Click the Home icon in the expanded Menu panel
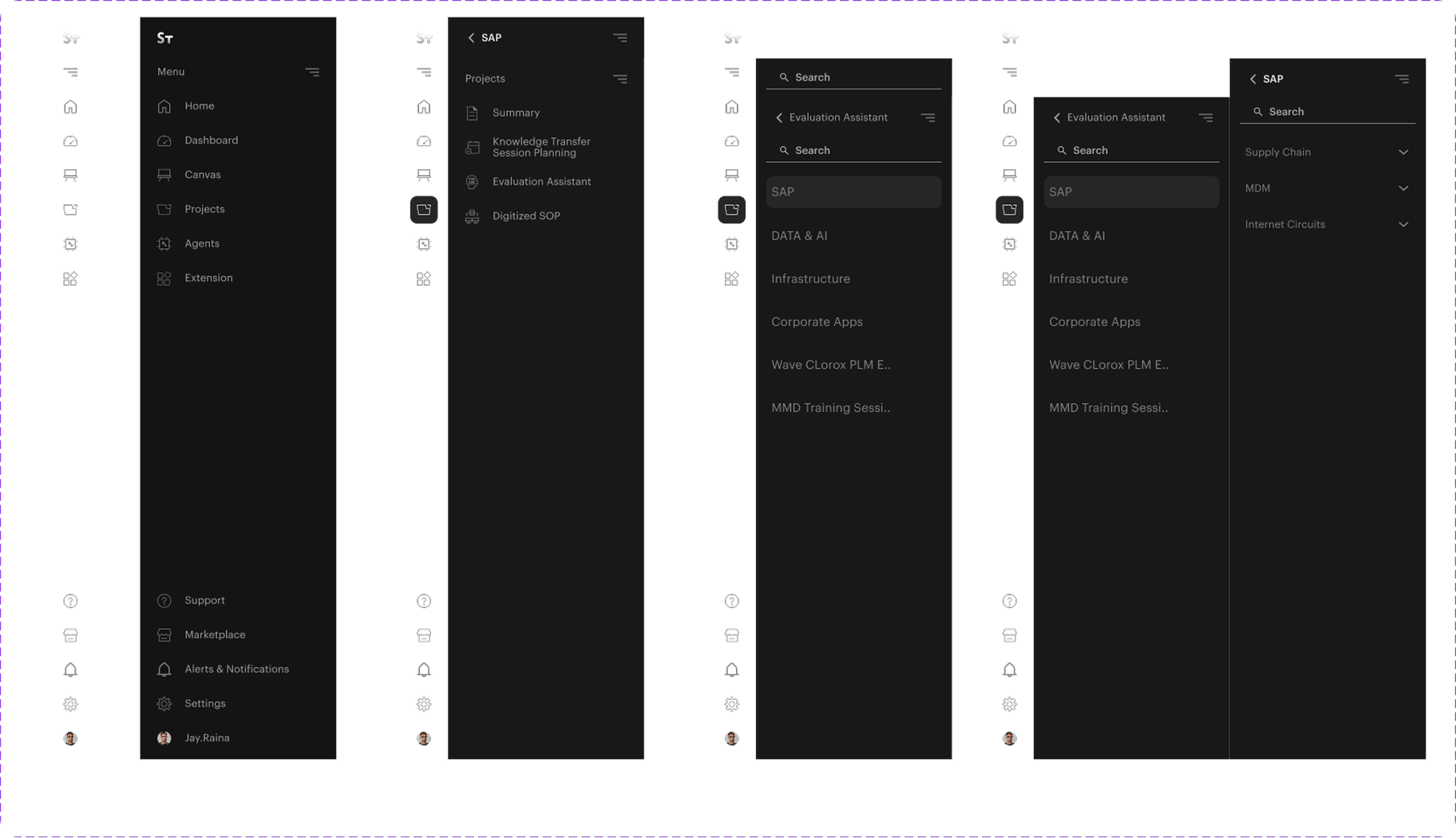 (164, 106)
